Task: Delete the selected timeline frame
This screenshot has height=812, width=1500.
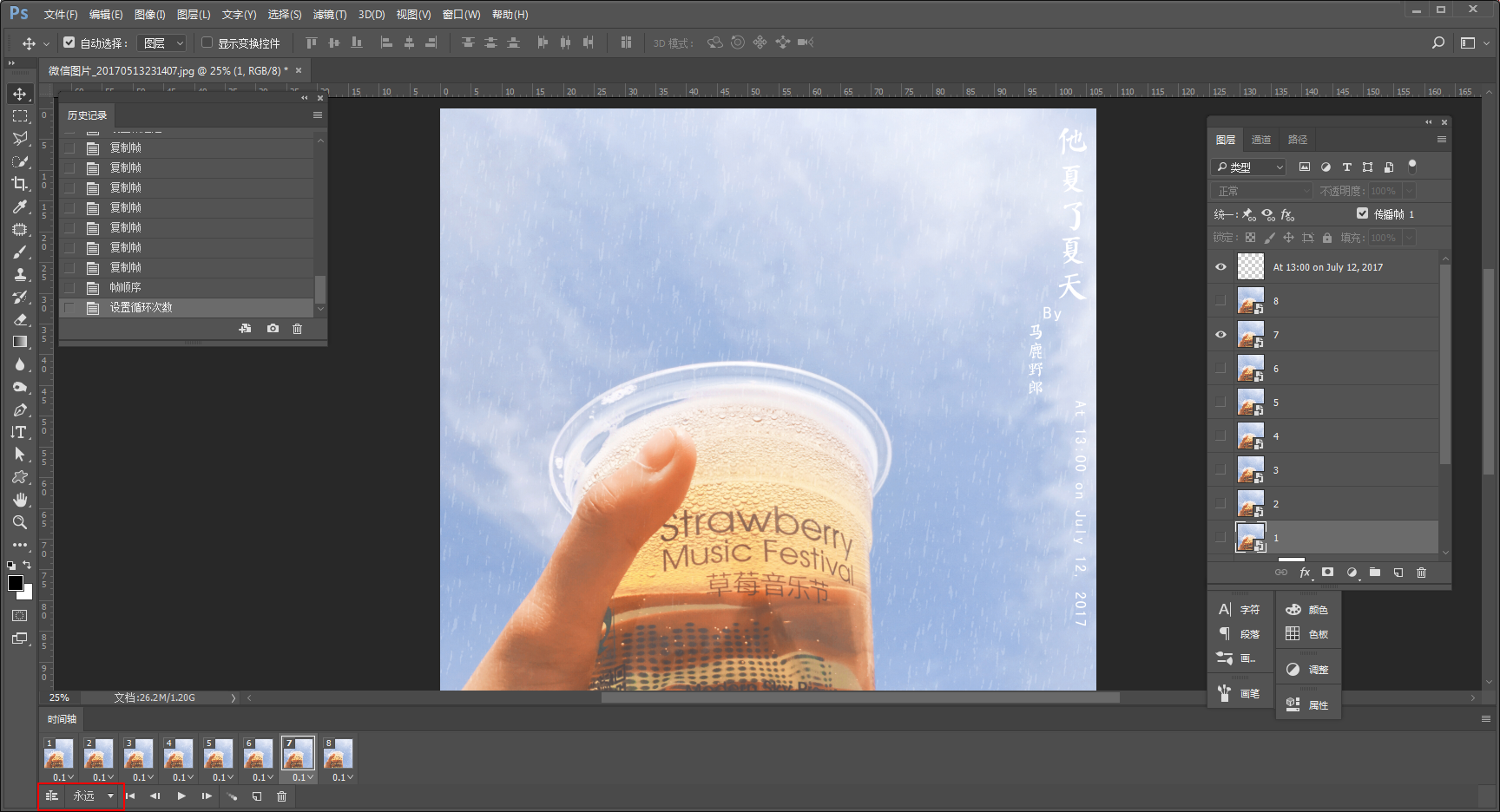Action: pos(282,796)
